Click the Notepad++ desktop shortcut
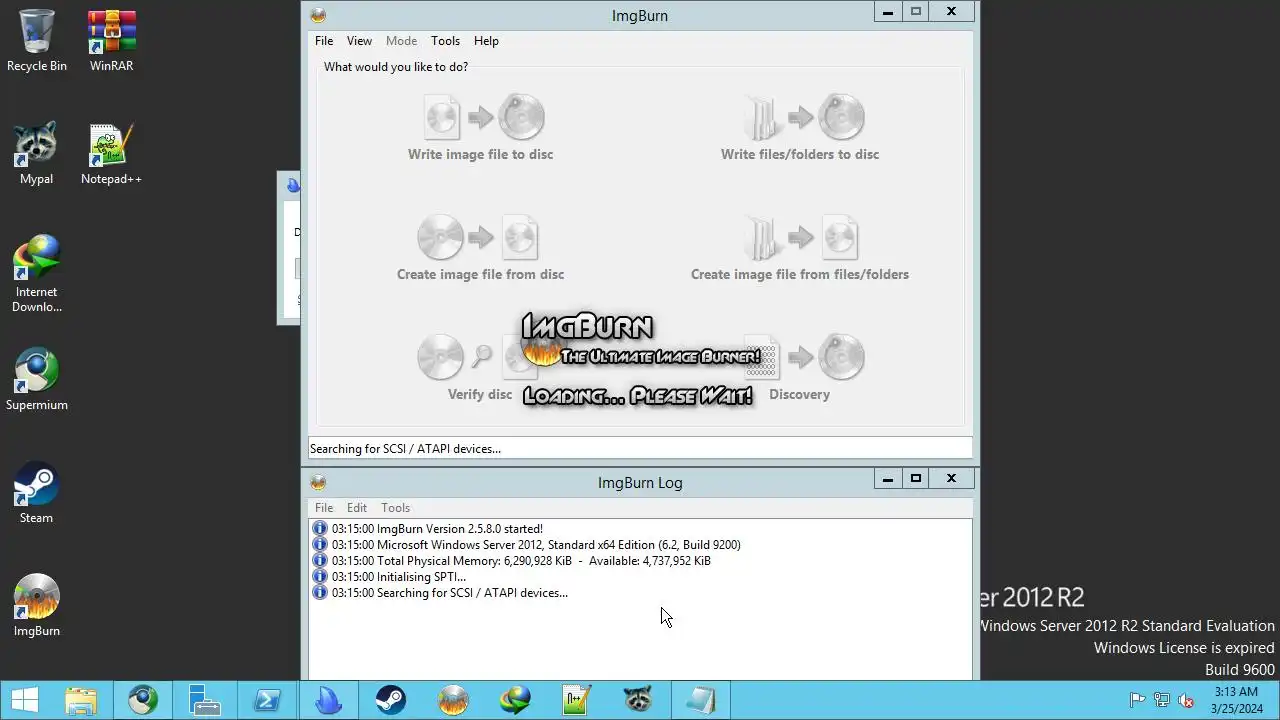The width and height of the screenshot is (1280, 720). (111, 154)
